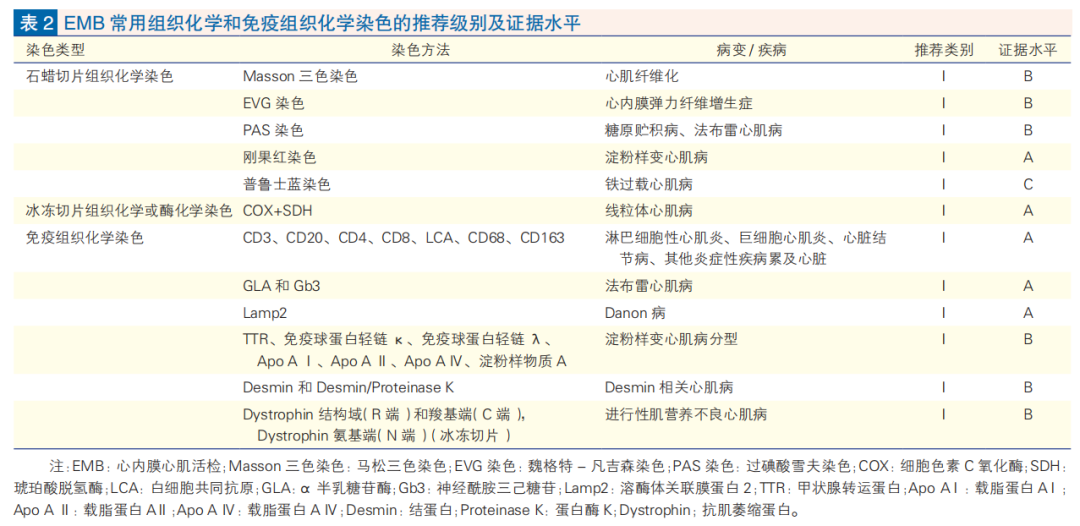The width and height of the screenshot is (1080, 526).
Task: Select the 'Lamp2' cell
Action: click(264, 313)
